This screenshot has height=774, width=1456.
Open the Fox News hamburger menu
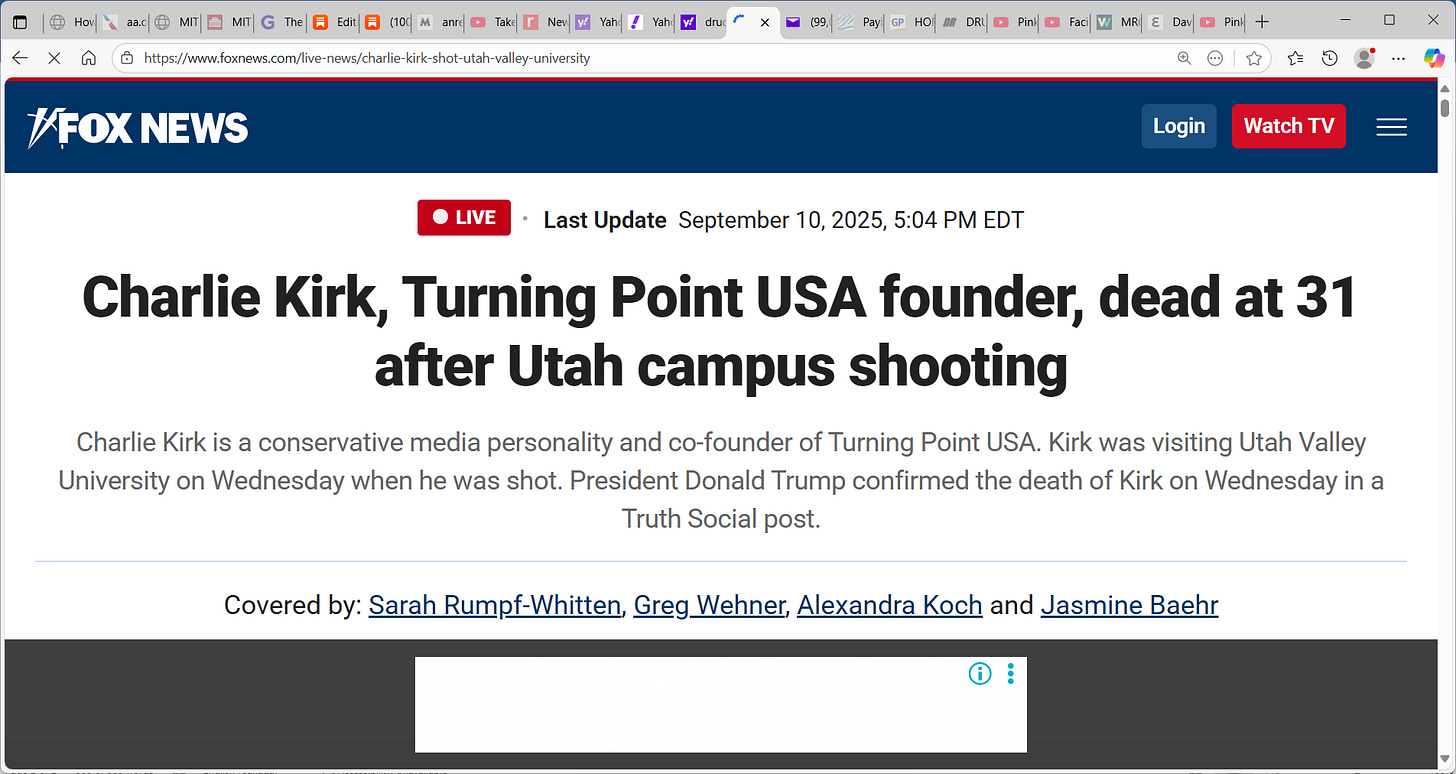1391,127
